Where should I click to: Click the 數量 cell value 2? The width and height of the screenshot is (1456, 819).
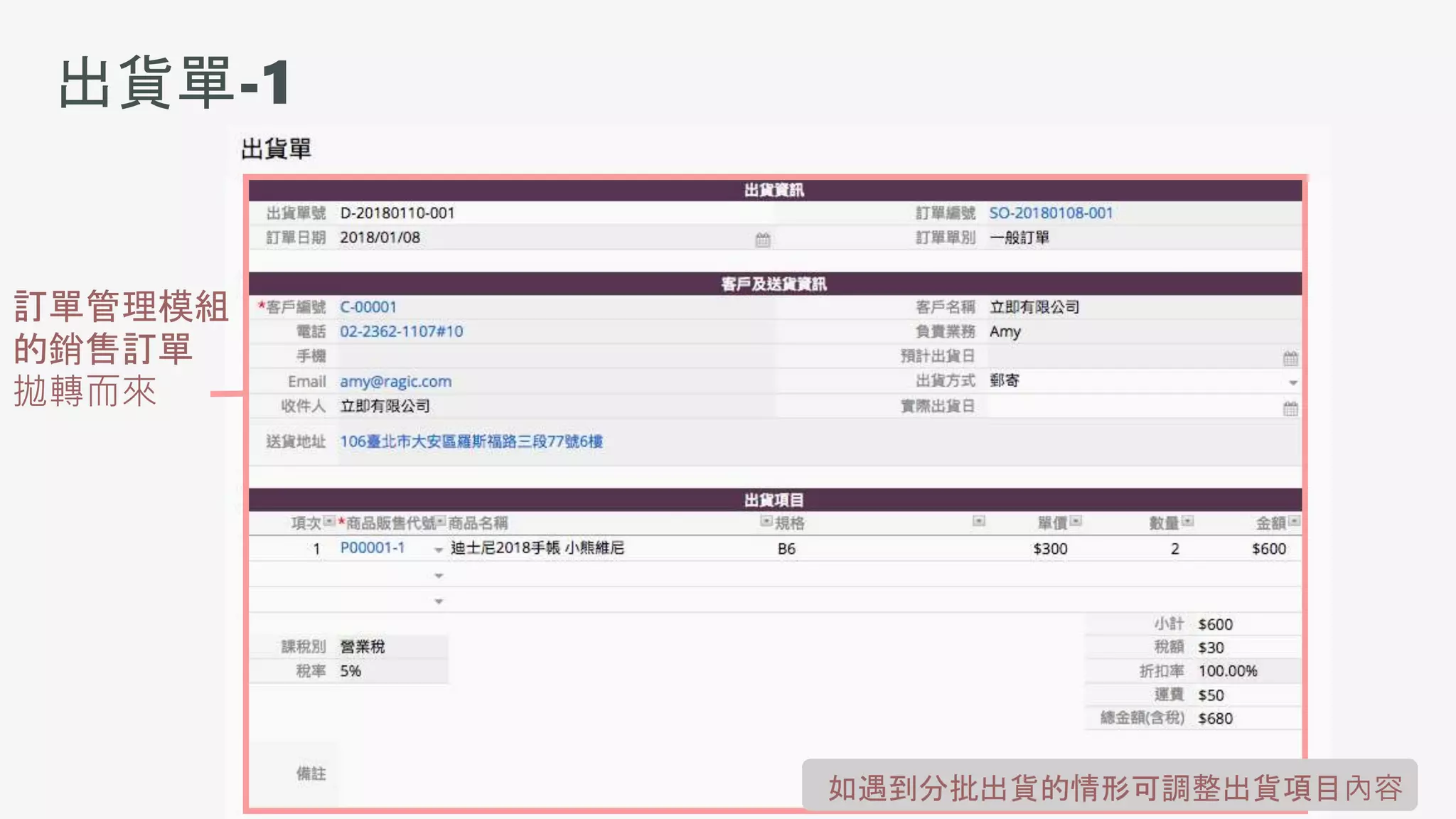click(x=1175, y=549)
